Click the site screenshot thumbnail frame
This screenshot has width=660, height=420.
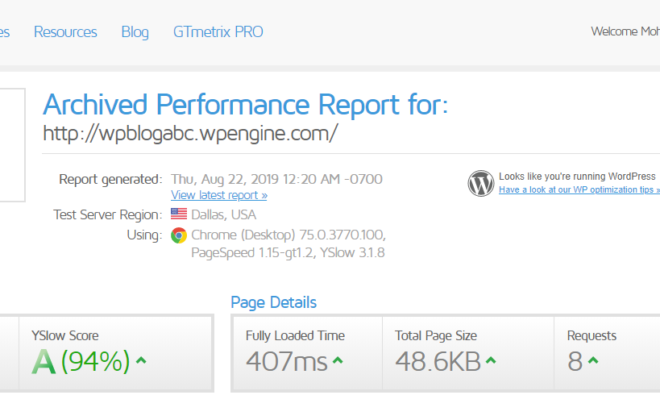(x=12, y=145)
